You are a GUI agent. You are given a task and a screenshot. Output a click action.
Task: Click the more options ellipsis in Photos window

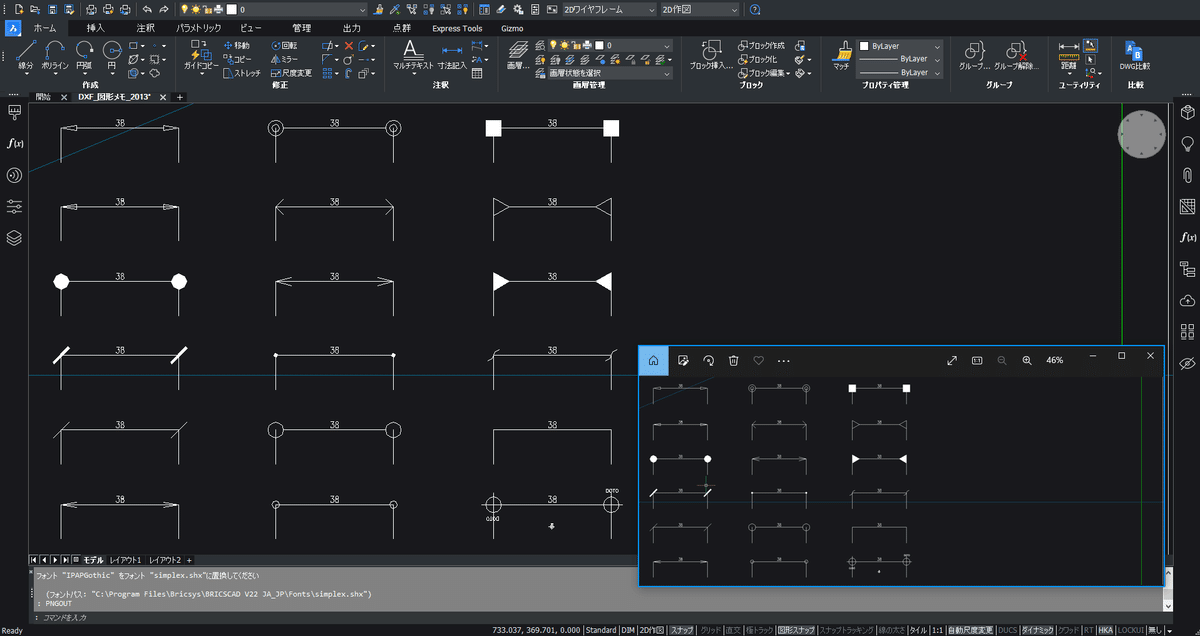click(x=783, y=360)
